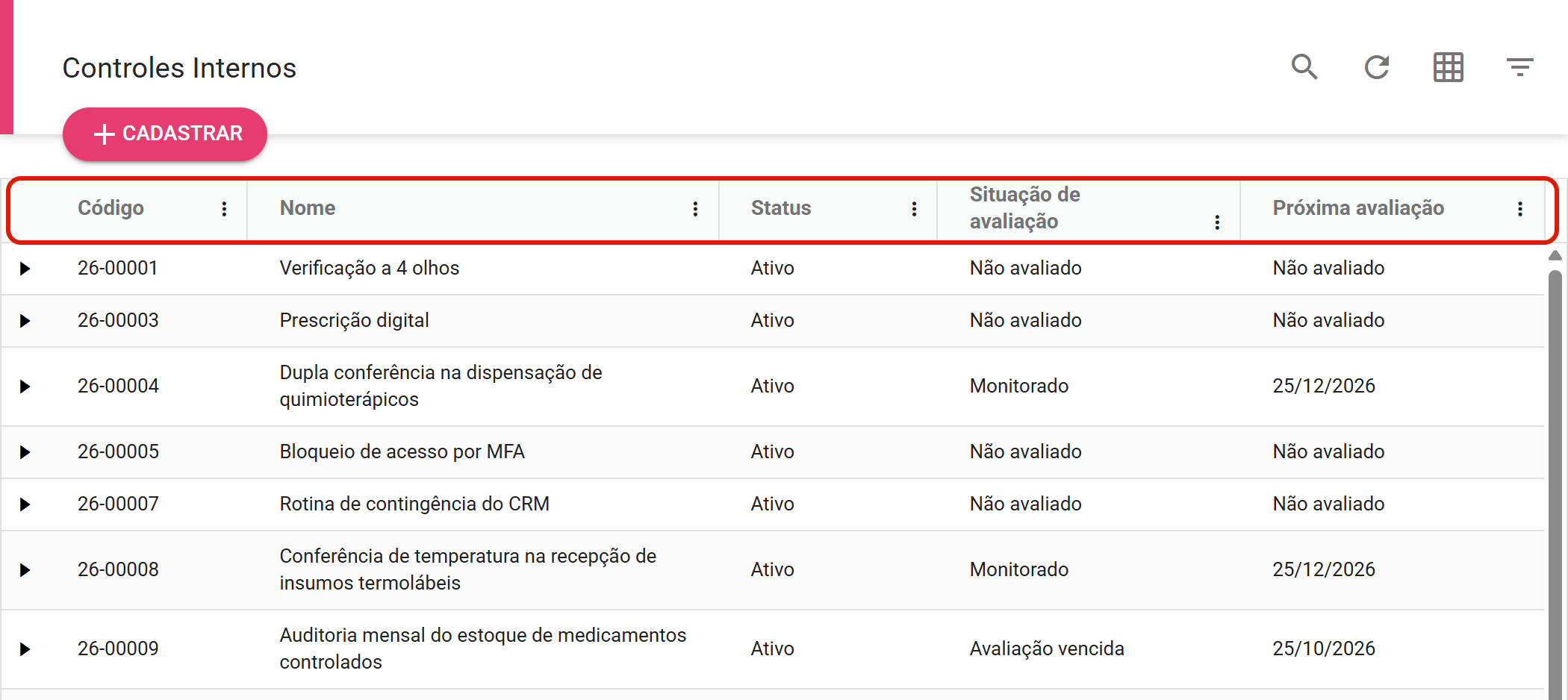The width and height of the screenshot is (1568, 700).
Task: Open the filter list icon
Action: [x=1519, y=67]
